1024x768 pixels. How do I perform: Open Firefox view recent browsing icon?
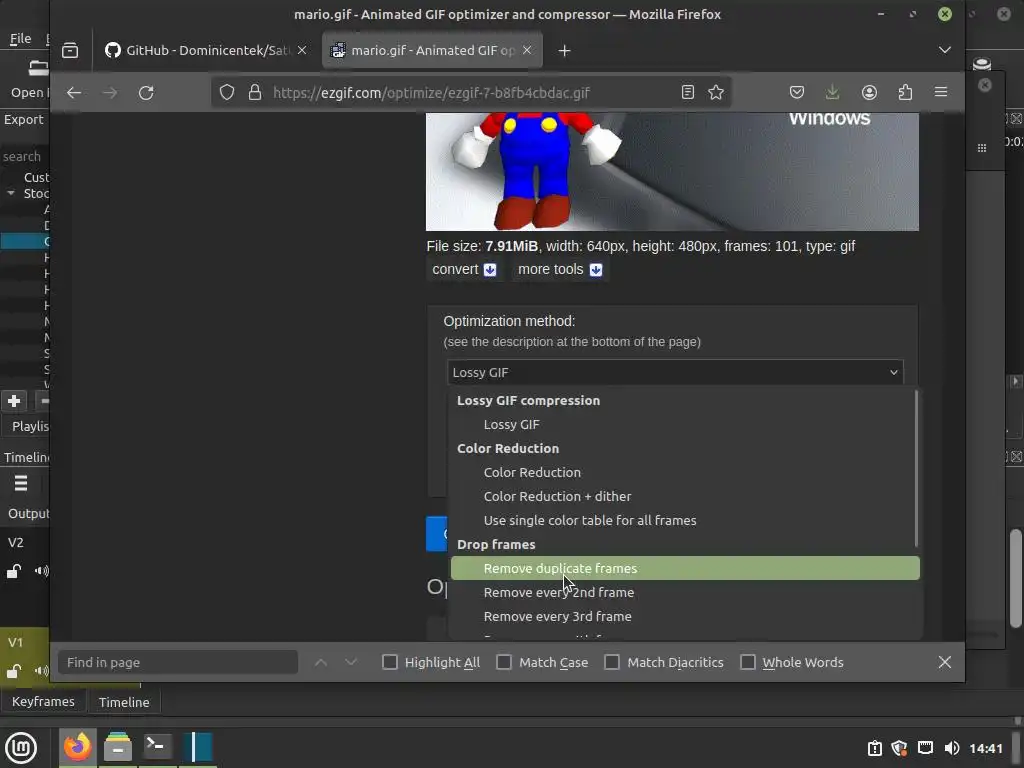coord(70,50)
